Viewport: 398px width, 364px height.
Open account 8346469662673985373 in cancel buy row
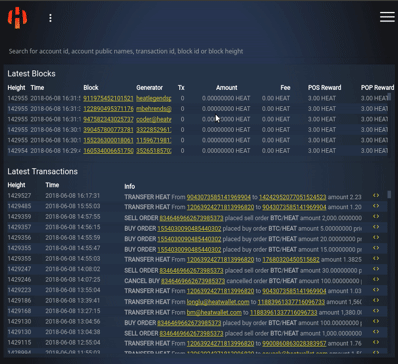point(193,281)
